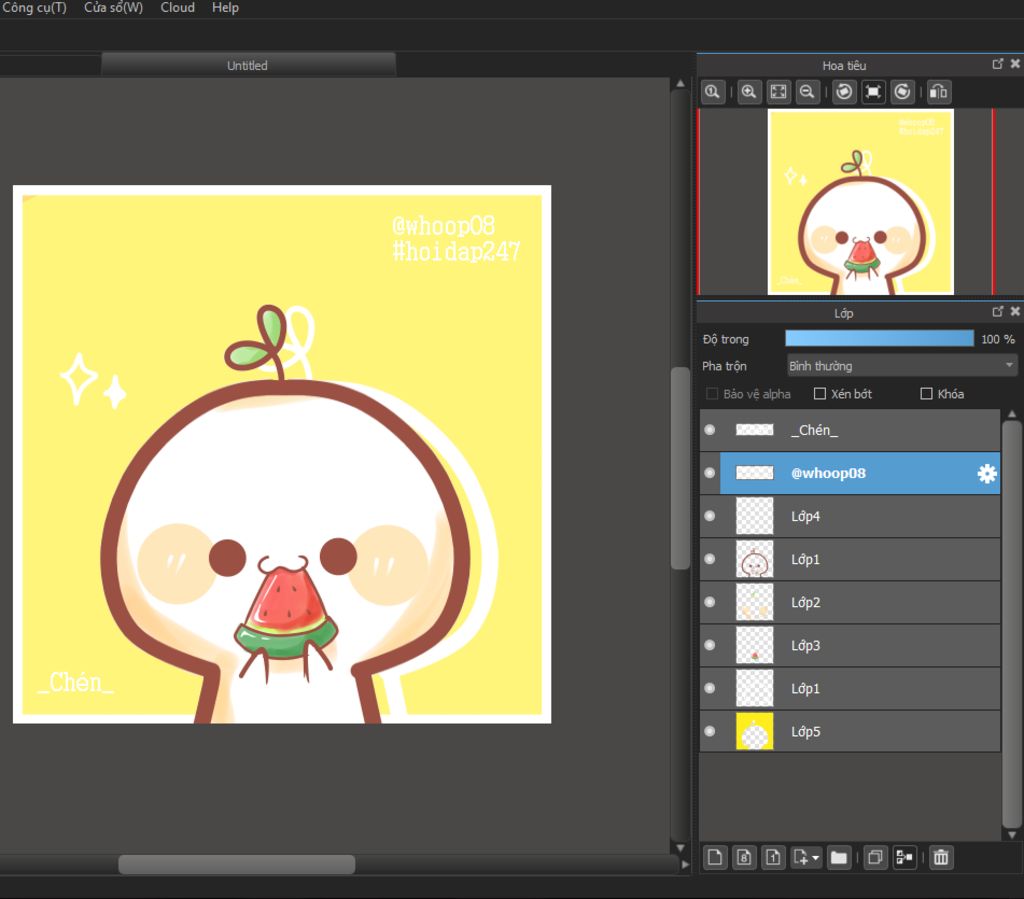Select Lớp1 layer between Lớp4 and Lớp2

coord(850,559)
